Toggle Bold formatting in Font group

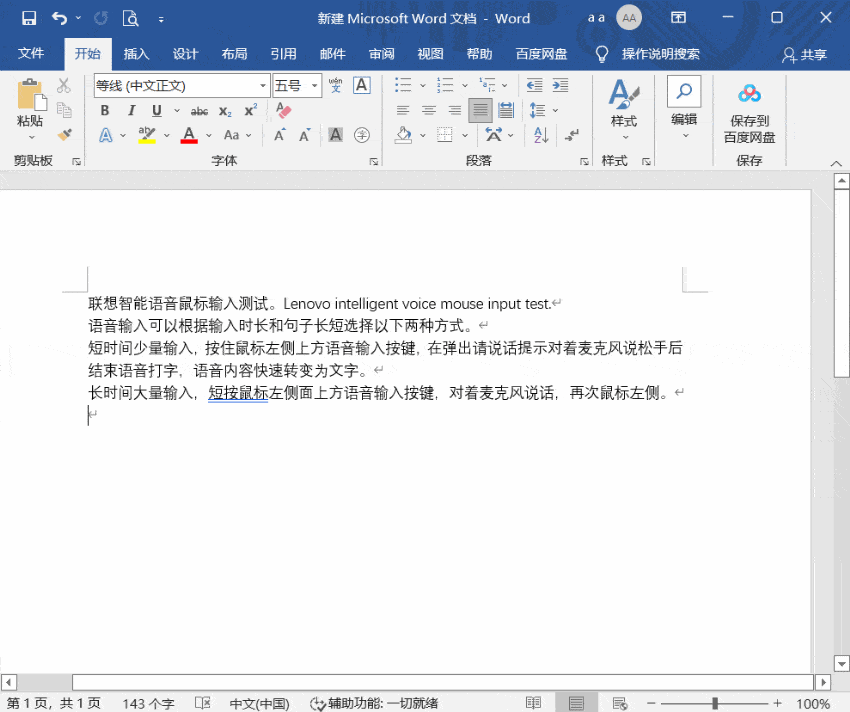[105, 110]
